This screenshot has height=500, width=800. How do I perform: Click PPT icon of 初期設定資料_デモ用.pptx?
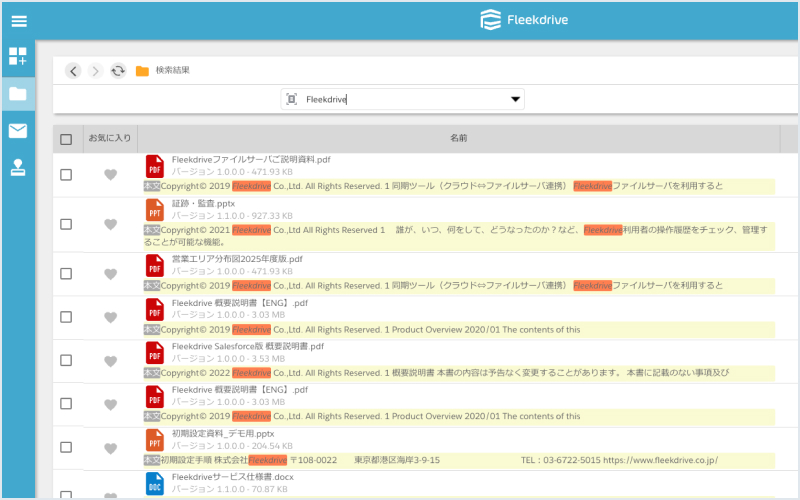[155, 440]
